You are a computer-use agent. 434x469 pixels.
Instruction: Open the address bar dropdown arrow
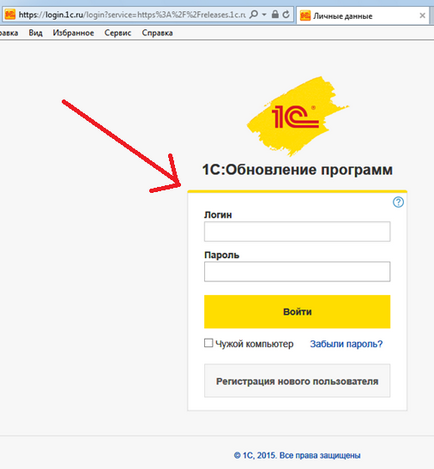pos(264,14)
